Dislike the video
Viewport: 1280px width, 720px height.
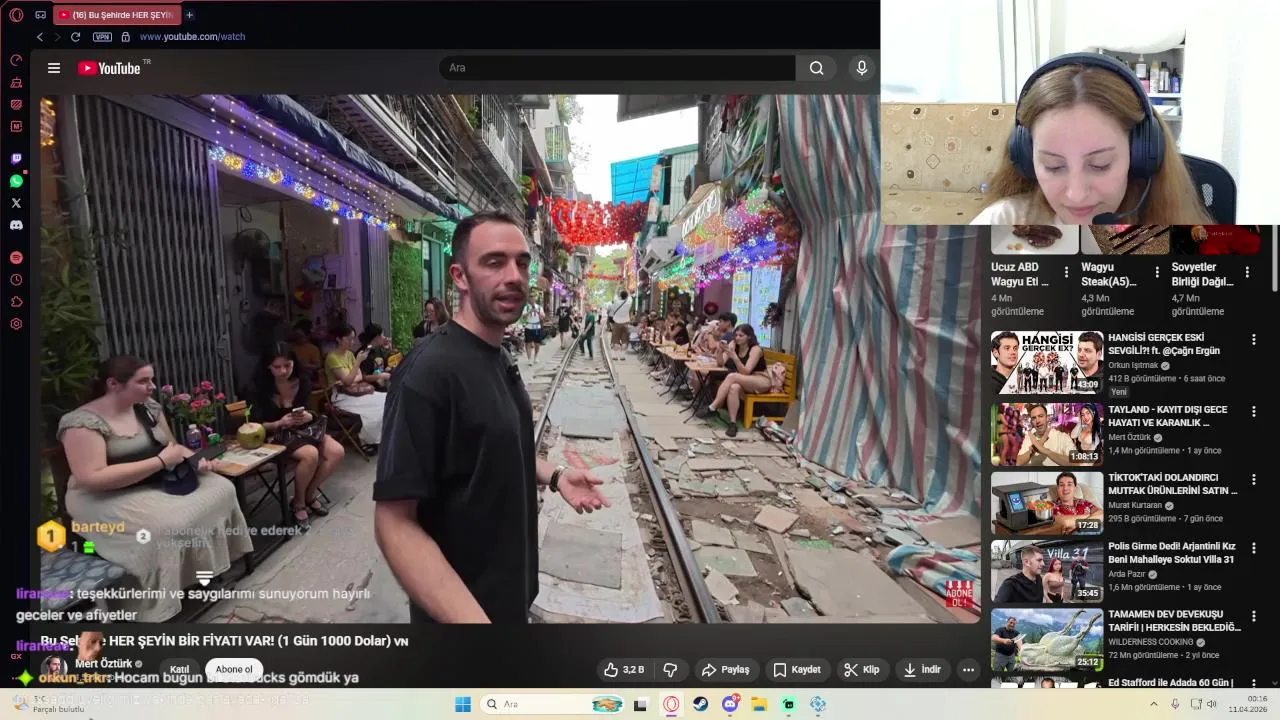tap(671, 670)
